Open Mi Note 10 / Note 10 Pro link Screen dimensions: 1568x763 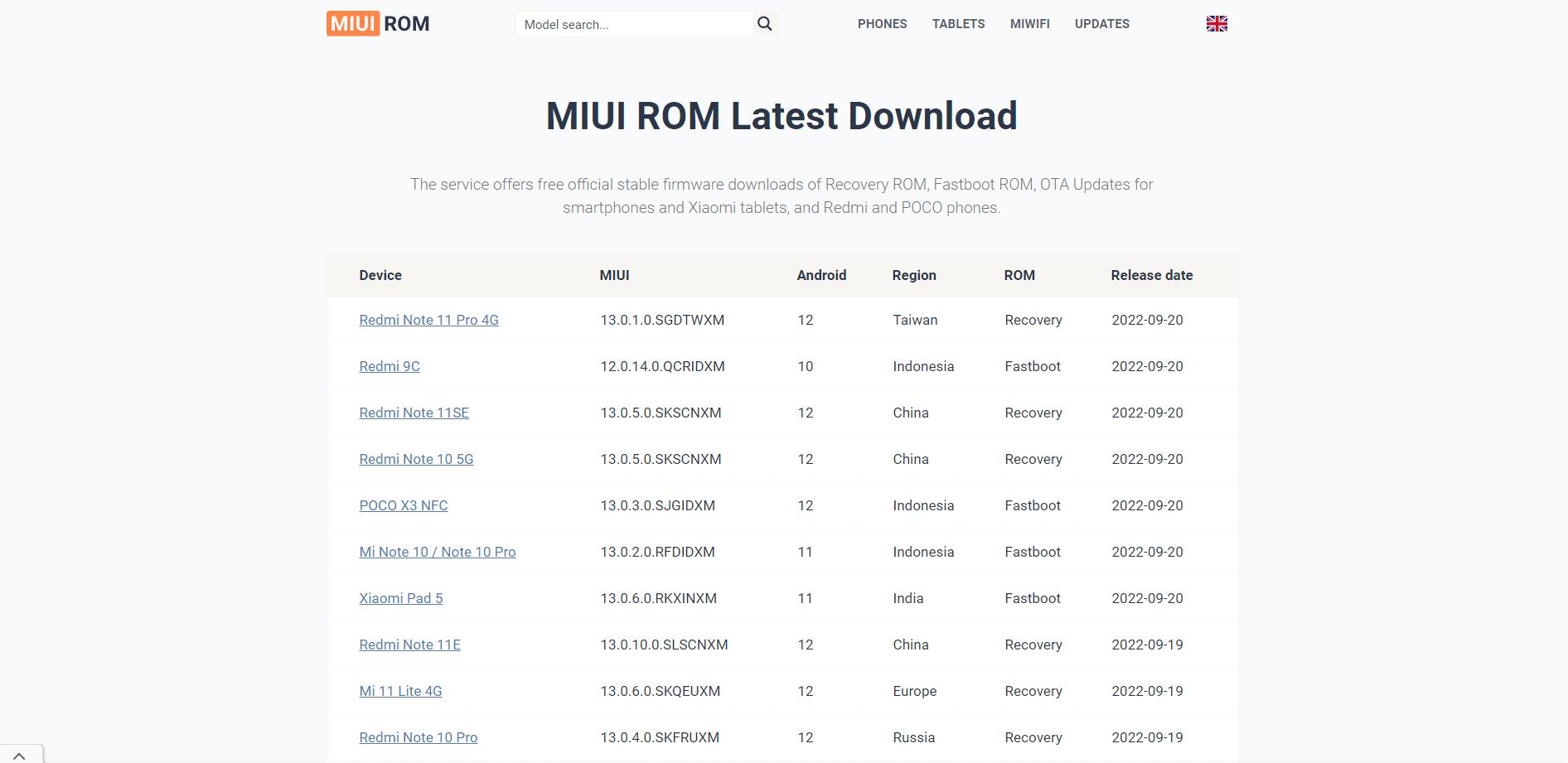438,552
